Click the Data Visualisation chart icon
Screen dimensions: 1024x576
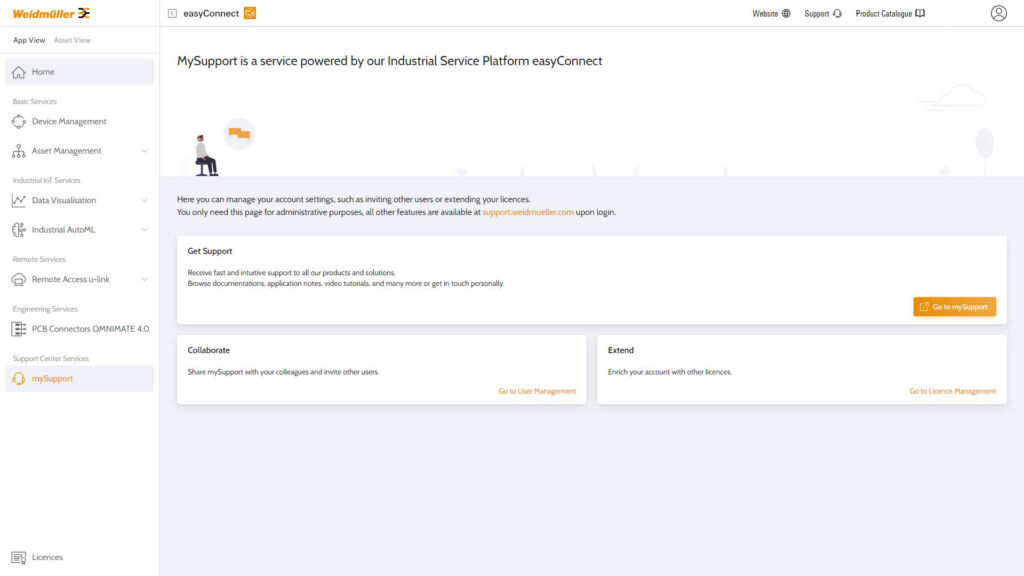click(x=18, y=200)
